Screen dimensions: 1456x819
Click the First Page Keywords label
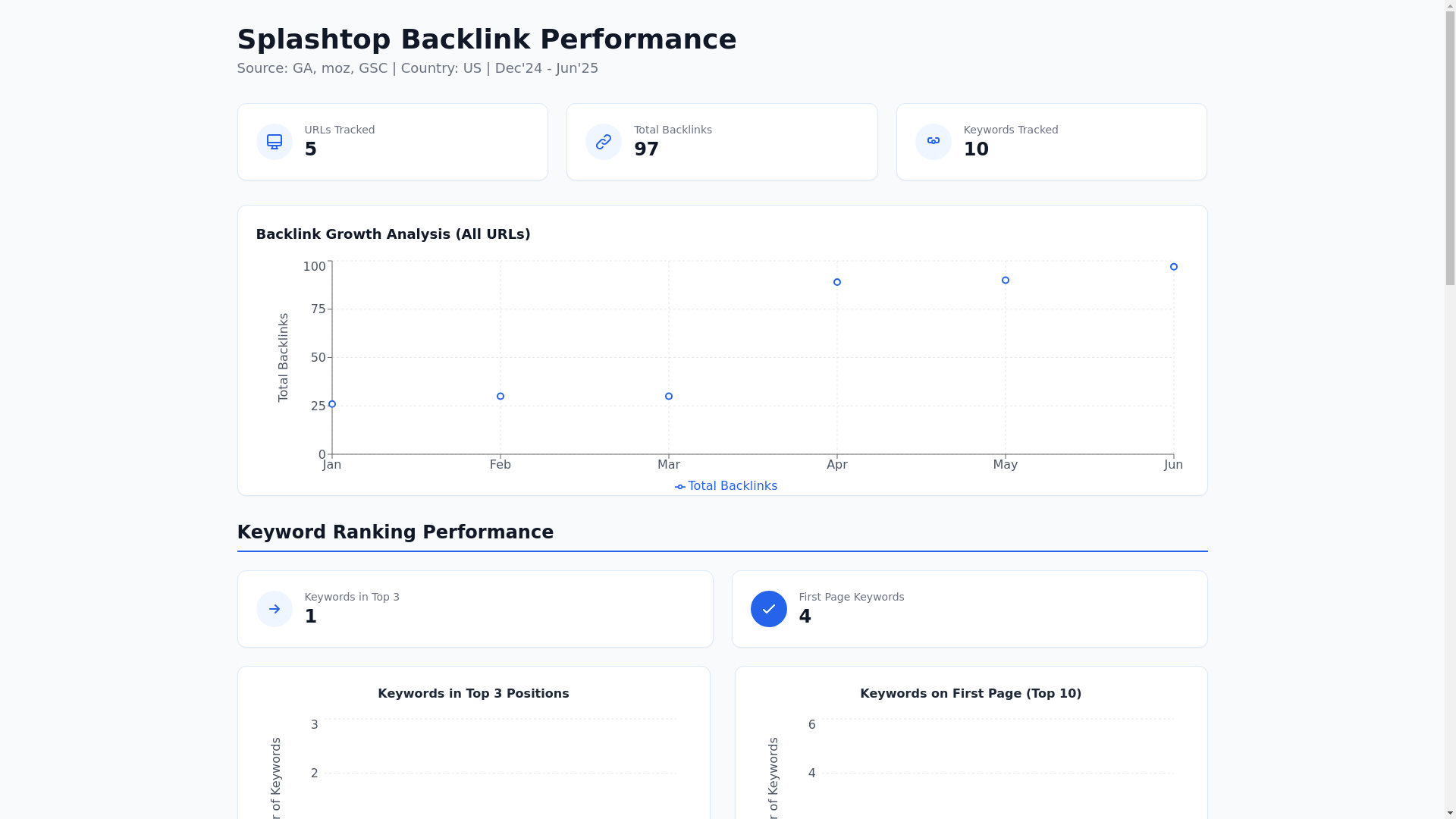(x=852, y=597)
